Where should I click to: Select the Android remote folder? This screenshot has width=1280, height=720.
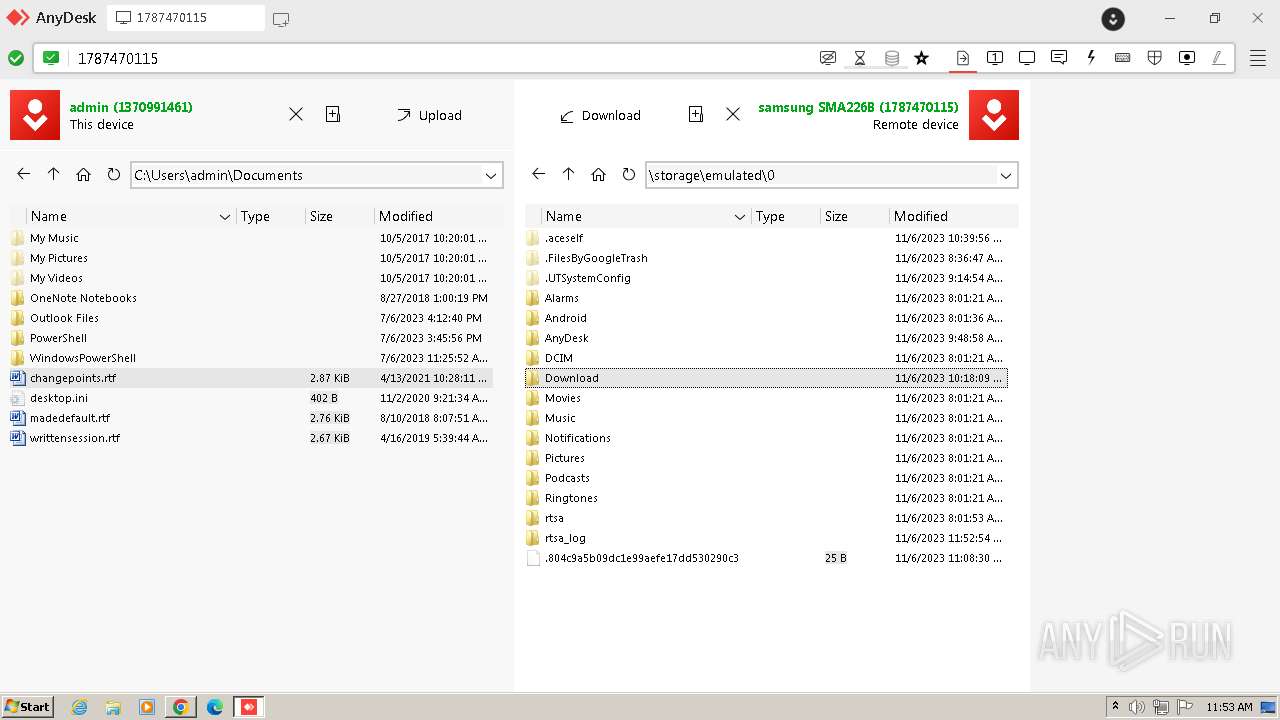765,318
